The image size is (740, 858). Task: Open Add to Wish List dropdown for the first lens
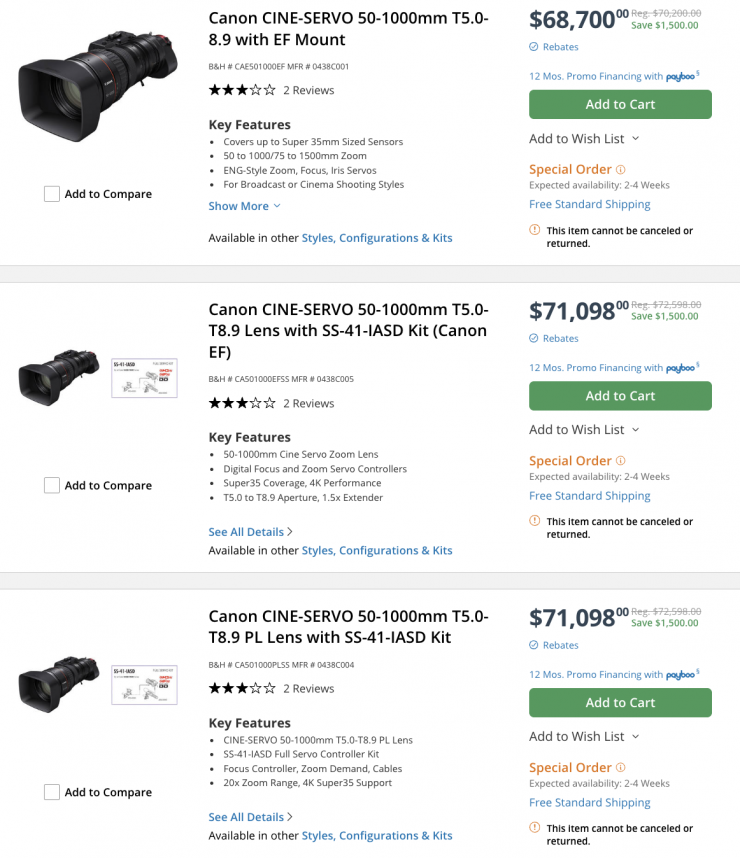click(584, 138)
